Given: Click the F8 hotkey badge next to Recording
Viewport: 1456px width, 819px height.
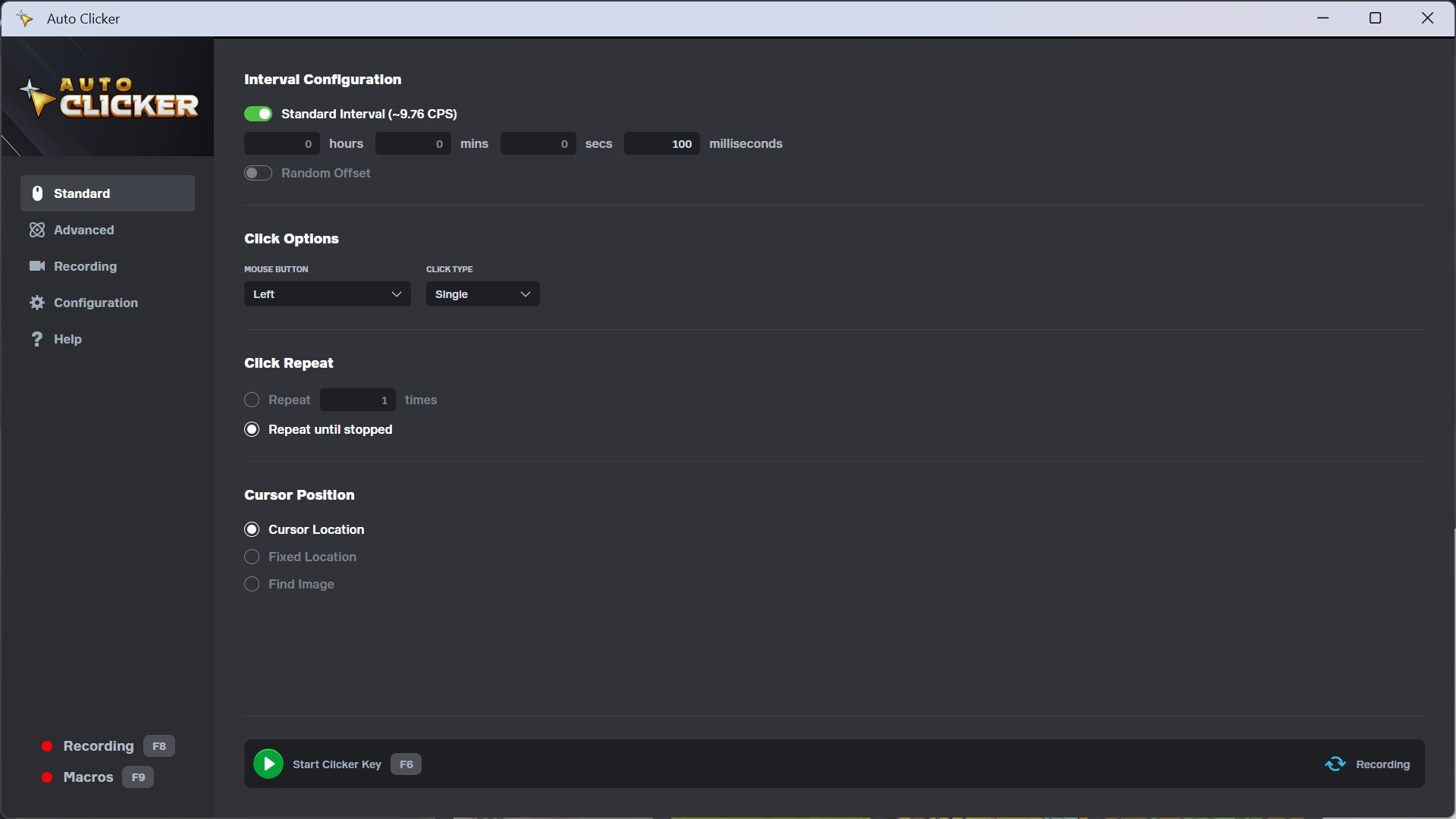Looking at the screenshot, I should tap(159, 746).
